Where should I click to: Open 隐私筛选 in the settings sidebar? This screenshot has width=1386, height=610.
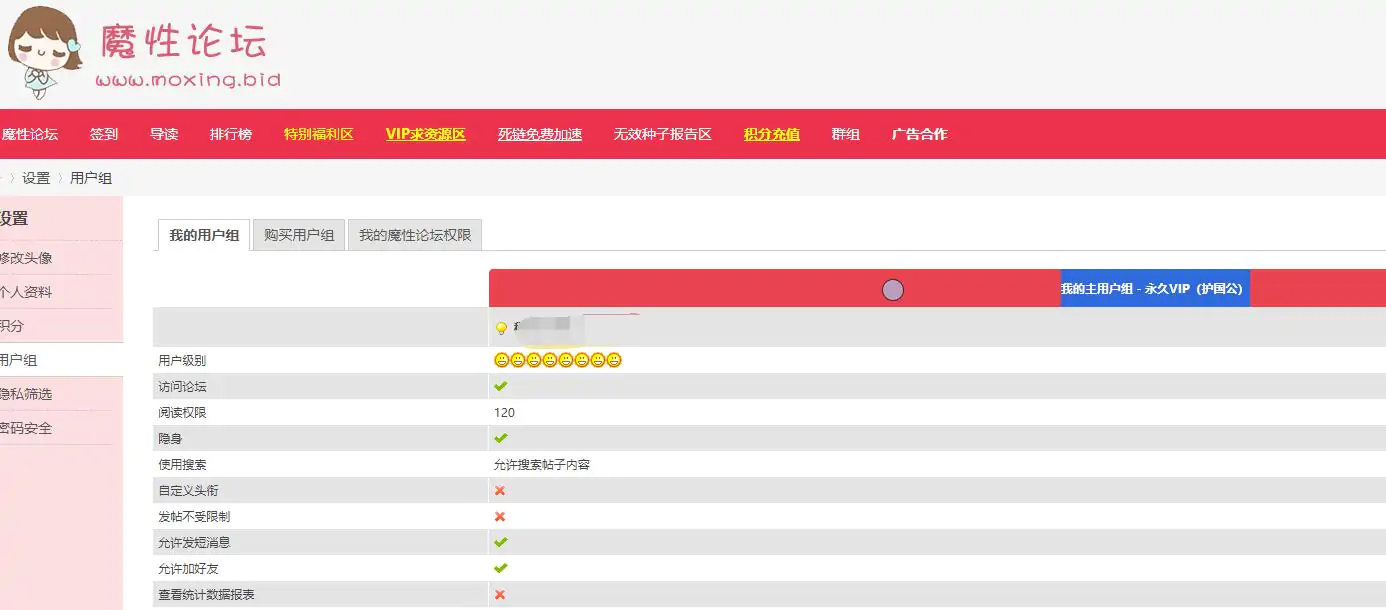point(26,394)
